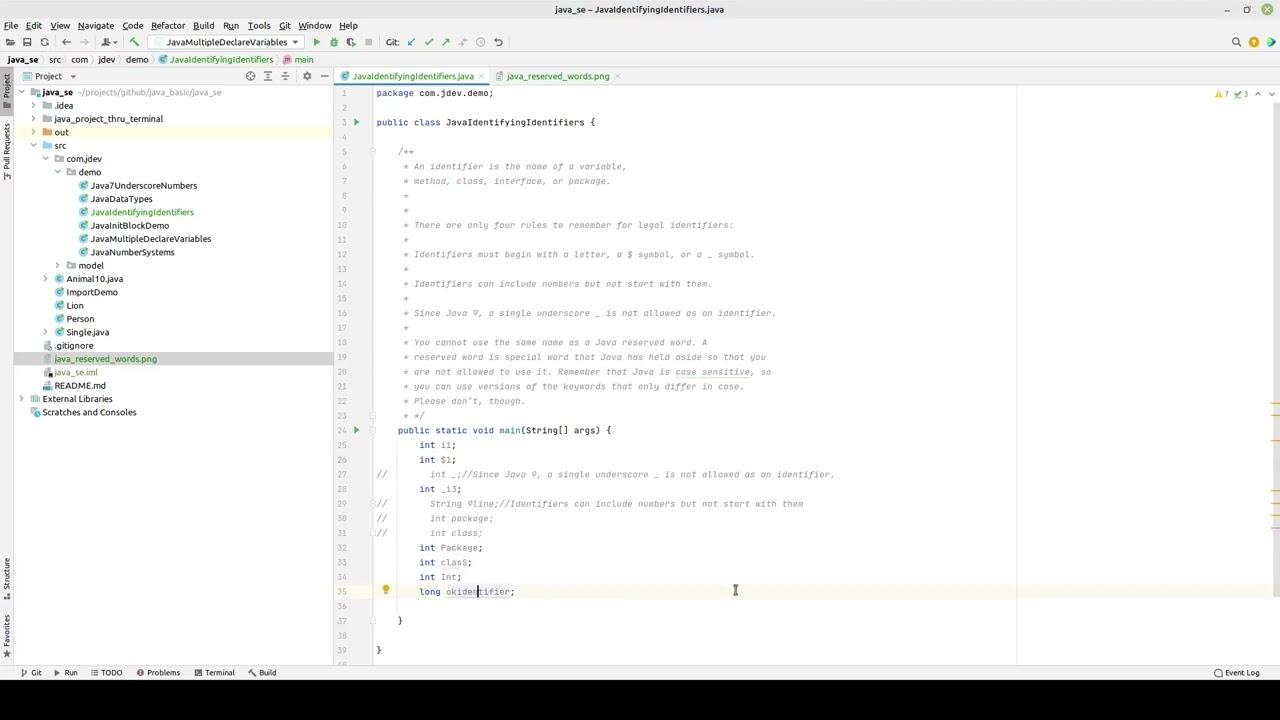Screen dimensions: 1280x720
Task: Click run gutter icon beside main method
Action: (356, 430)
